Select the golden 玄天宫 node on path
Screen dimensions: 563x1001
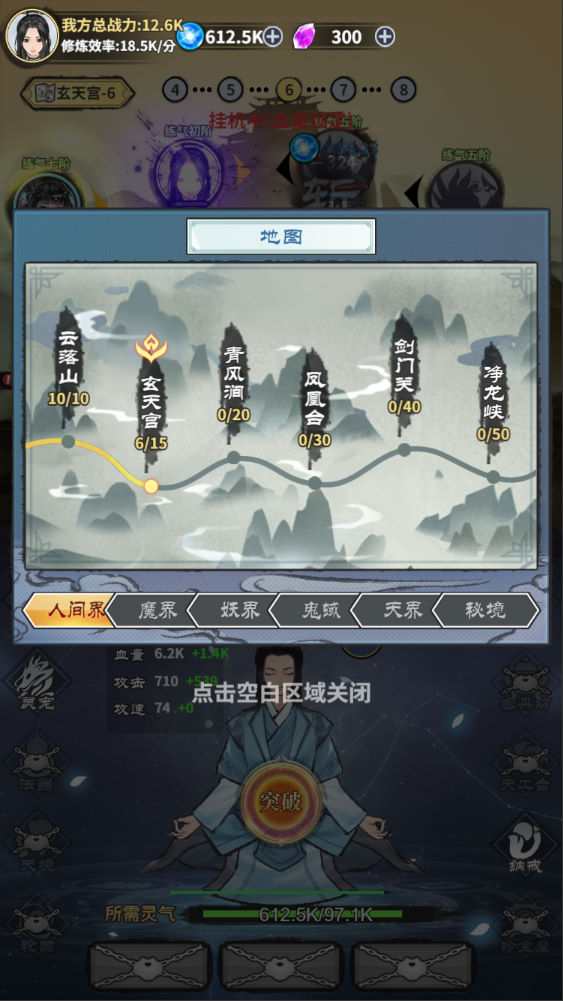(151, 486)
